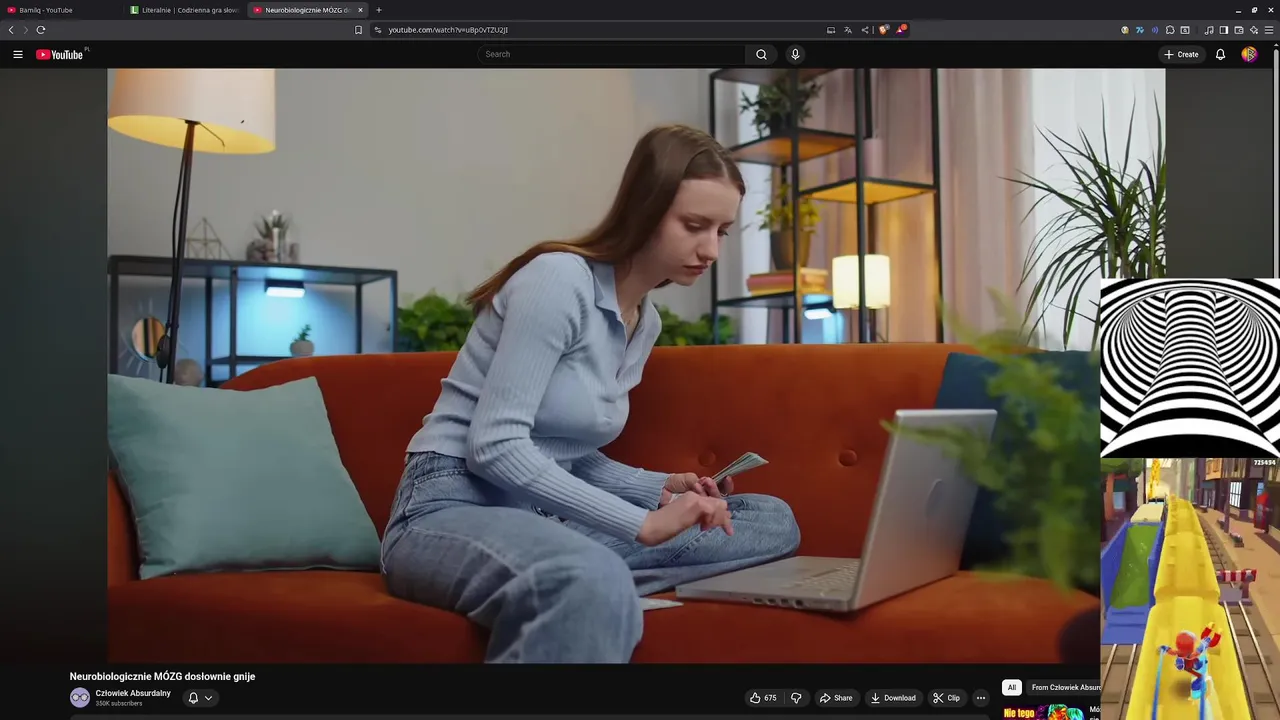Reload the page with the refresh icon
1280x720 pixels.
[x=41, y=30]
